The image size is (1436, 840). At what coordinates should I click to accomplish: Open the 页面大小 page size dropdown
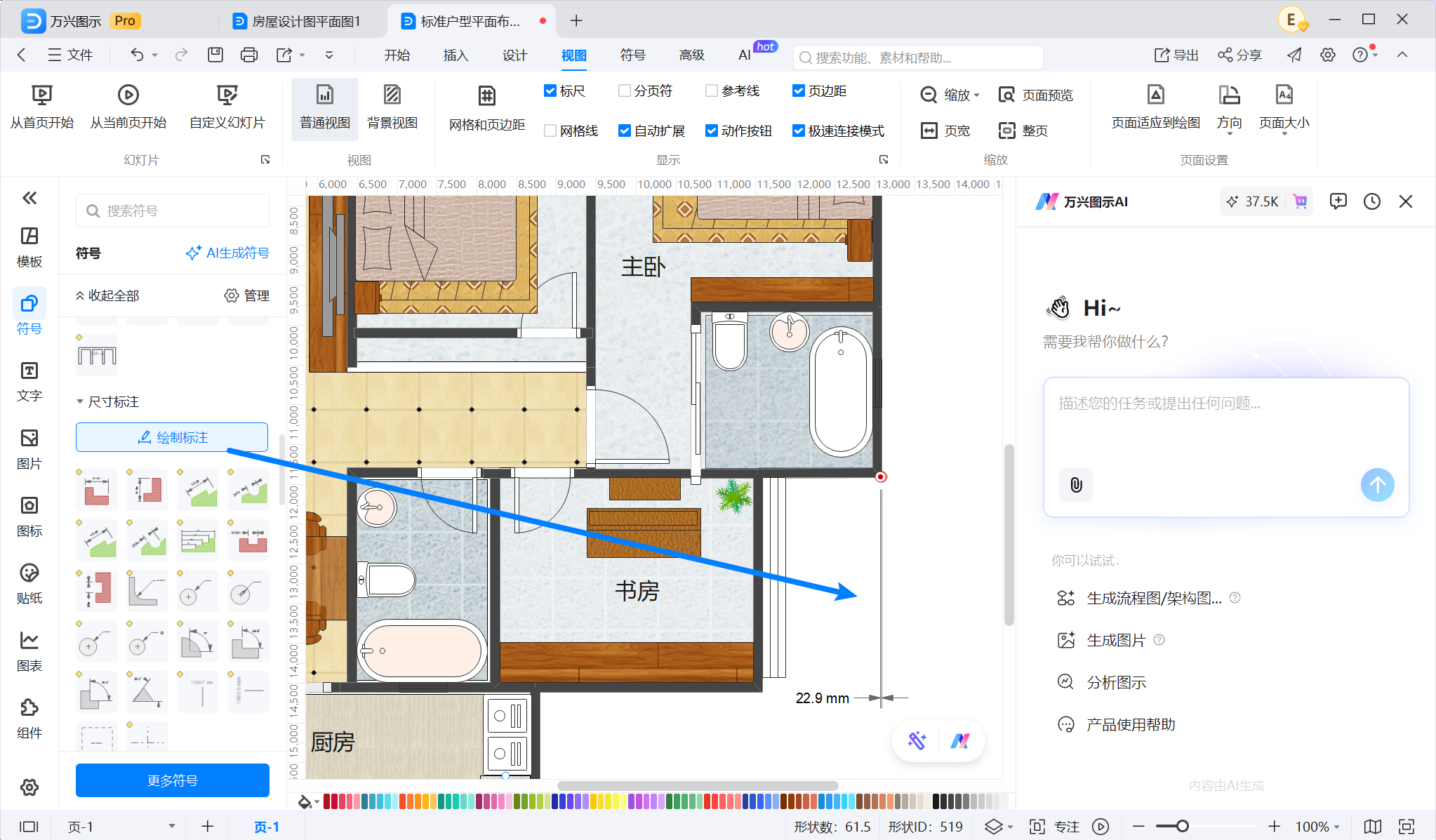pos(1284,109)
